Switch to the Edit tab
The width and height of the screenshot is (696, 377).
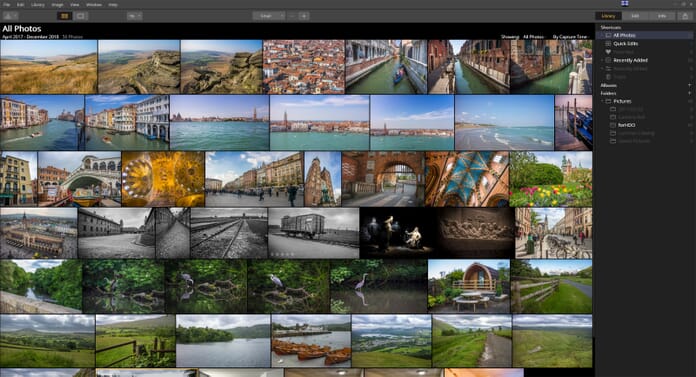635,16
